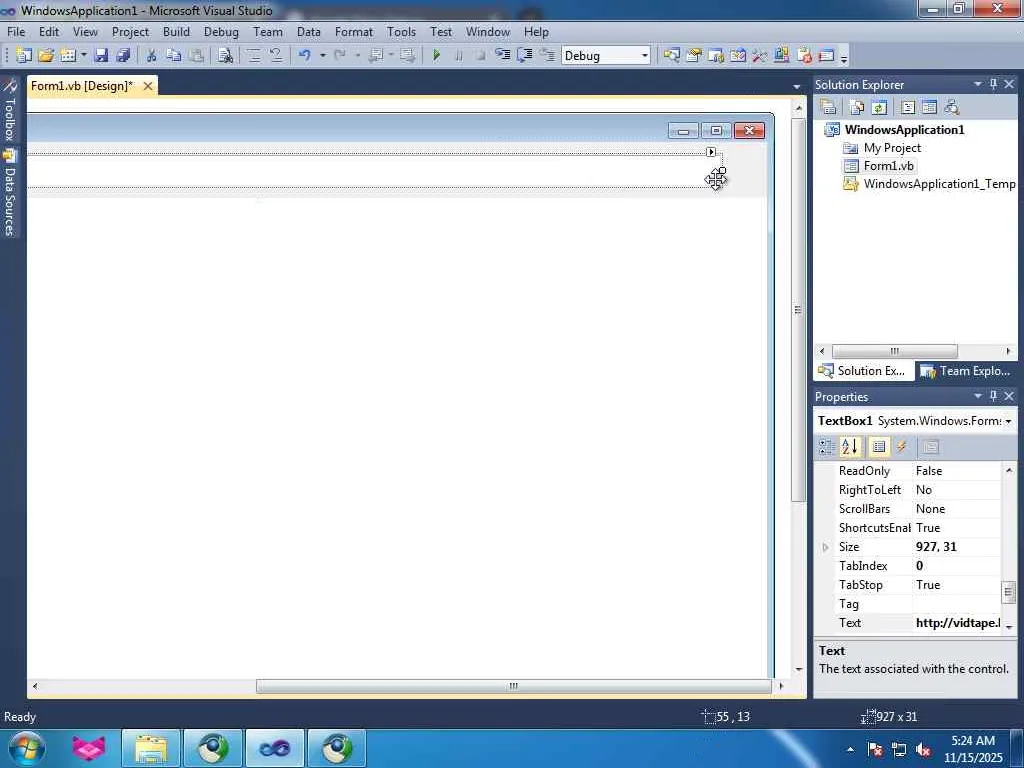
Task: Close the Form1.vb [Design] tab
Action: pyautogui.click(x=148, y=86)
